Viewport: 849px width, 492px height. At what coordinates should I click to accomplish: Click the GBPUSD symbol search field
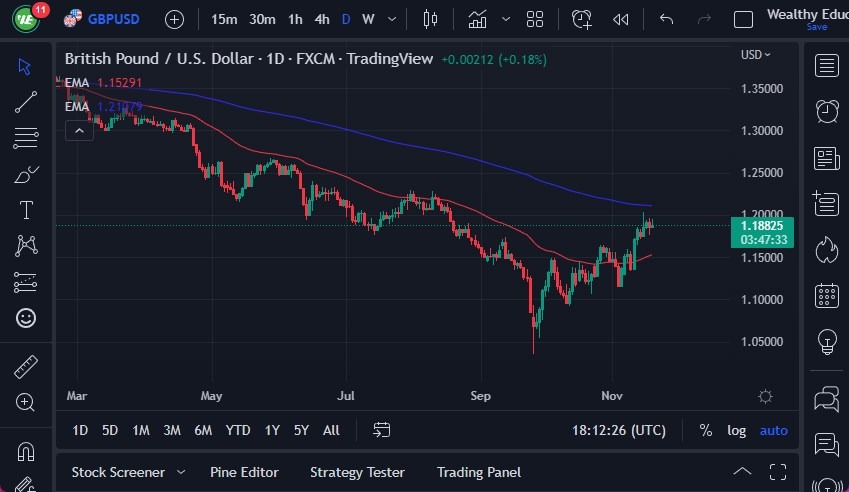tap(113, 19)
